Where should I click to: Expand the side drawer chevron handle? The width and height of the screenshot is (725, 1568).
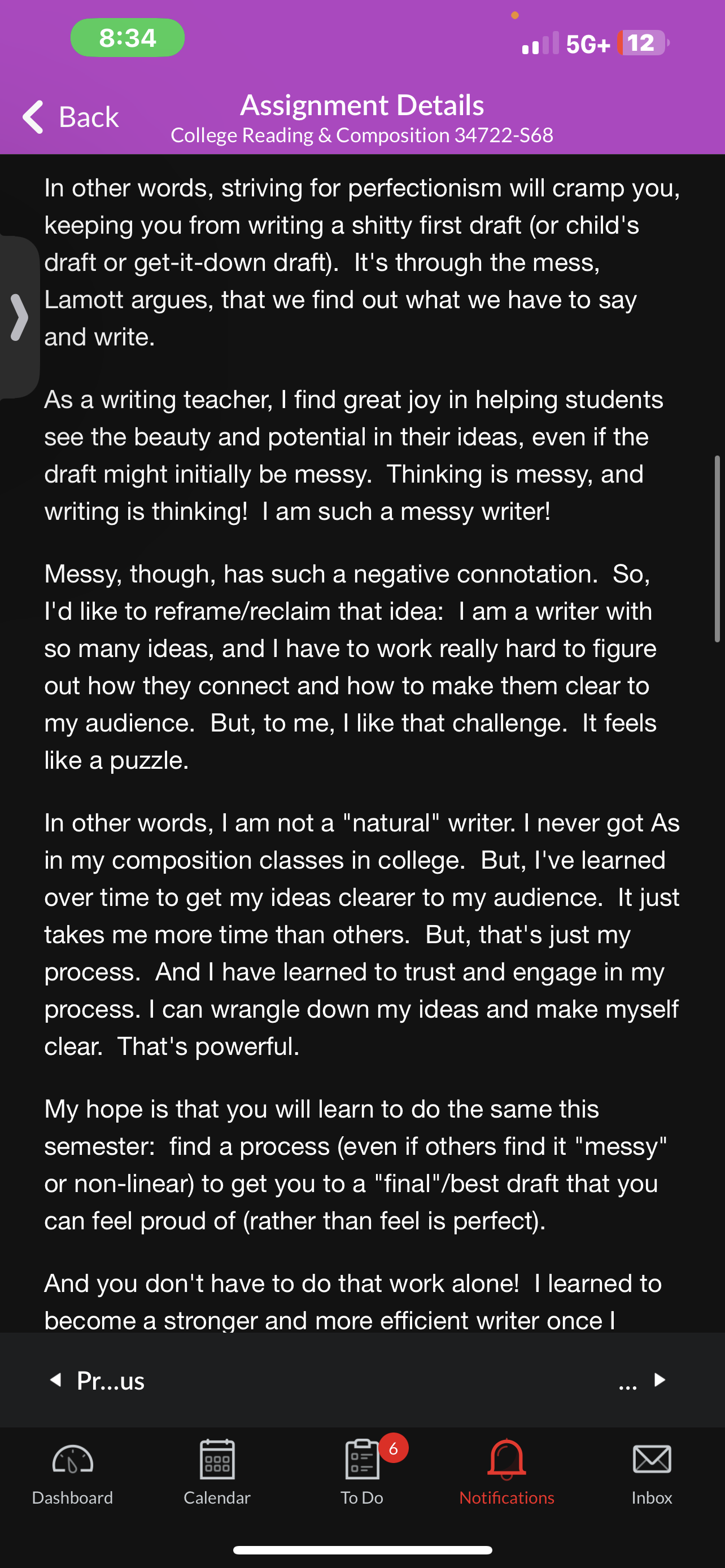coord(19,317)
